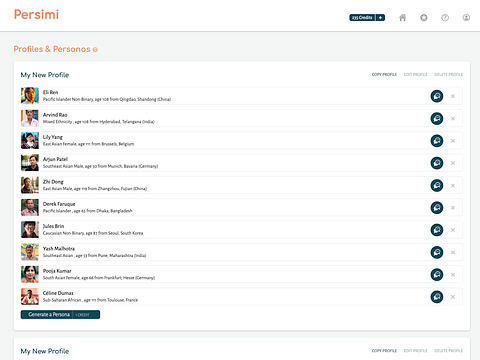Viewport: 480px width, 360px height.
Task: Click COPY PROFILE for first profile
Action: [384, 75]
